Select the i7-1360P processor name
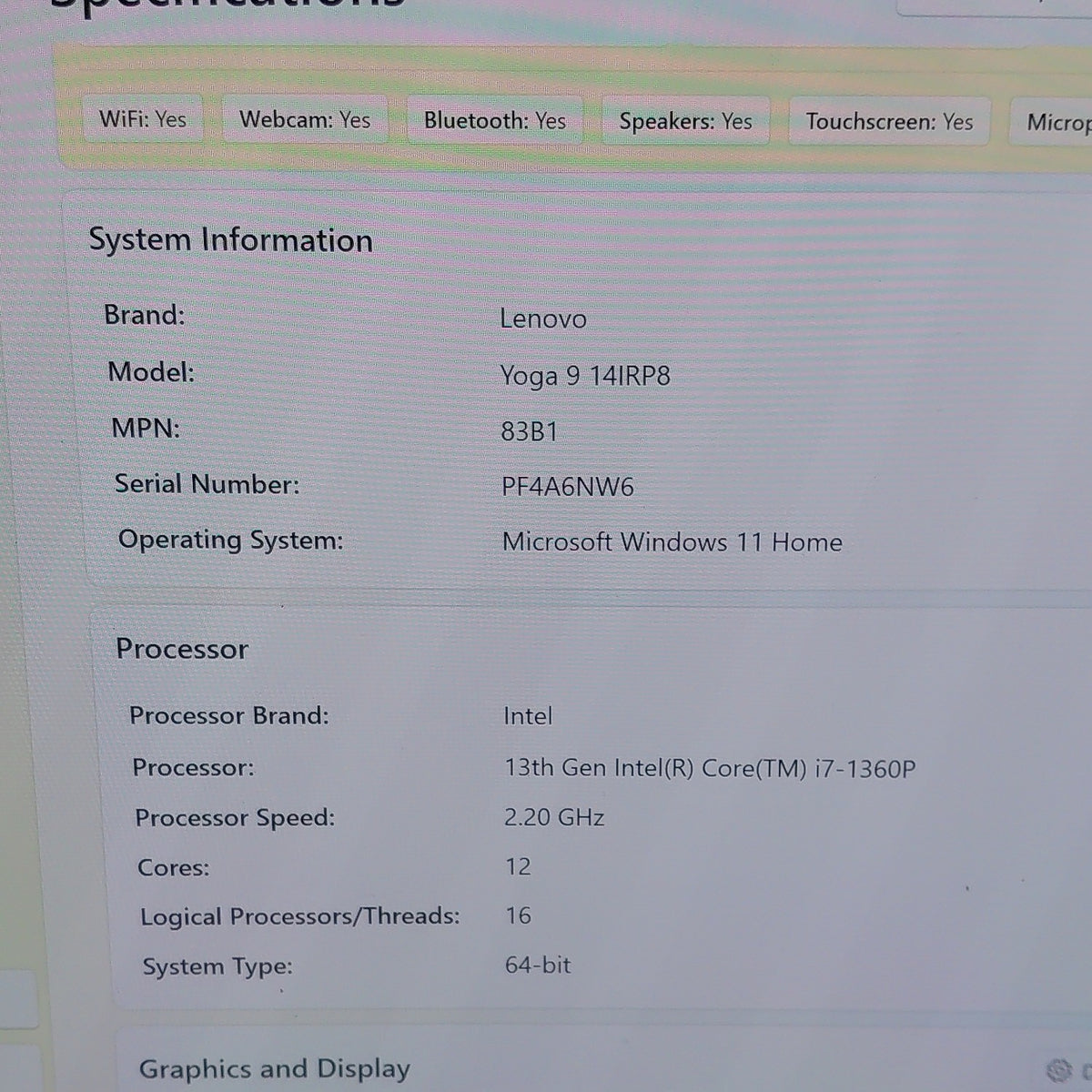This screenshot has width=1092, height=1092. (x=711, y=768)
